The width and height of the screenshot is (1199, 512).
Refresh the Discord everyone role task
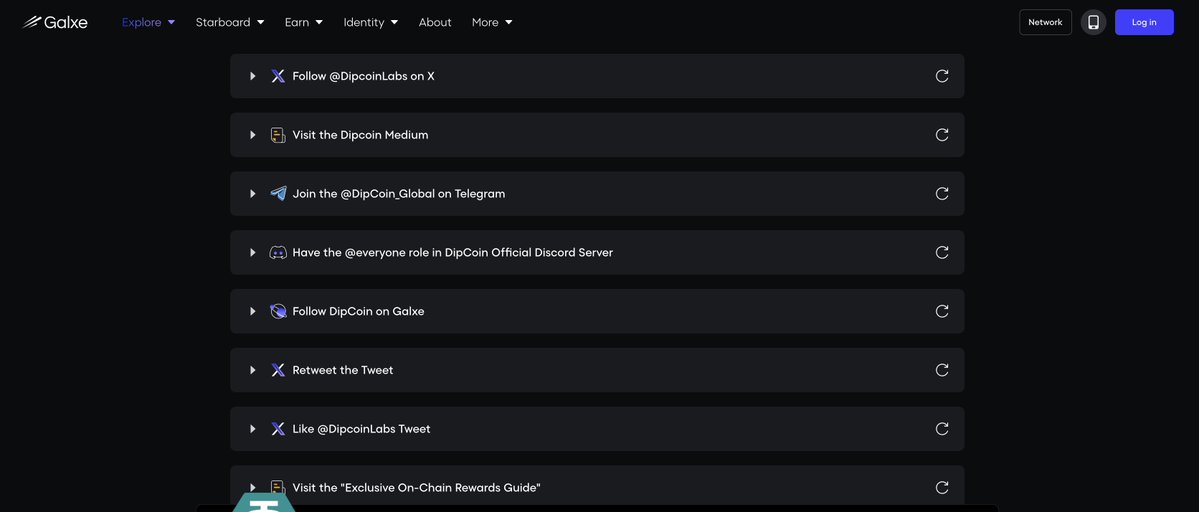(942, 252)
